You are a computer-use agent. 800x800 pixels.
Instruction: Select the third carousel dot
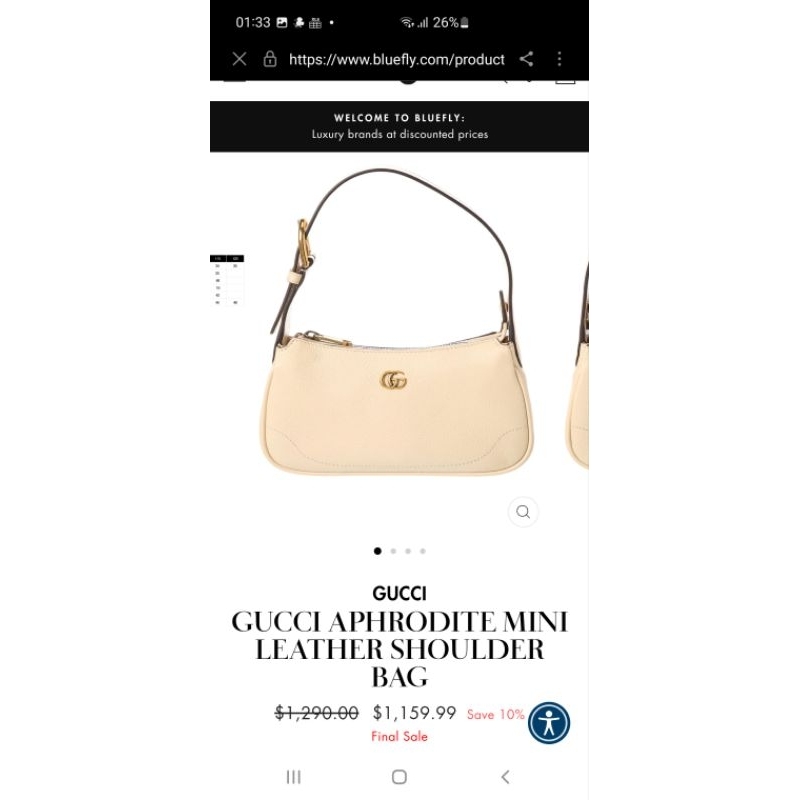coord(408,551)
